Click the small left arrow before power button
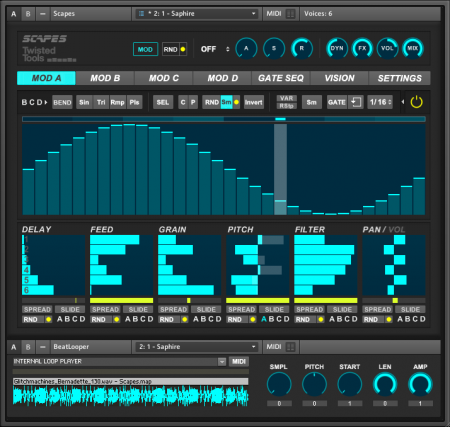This screenshot has height=427, width=450. pos(402,102)
